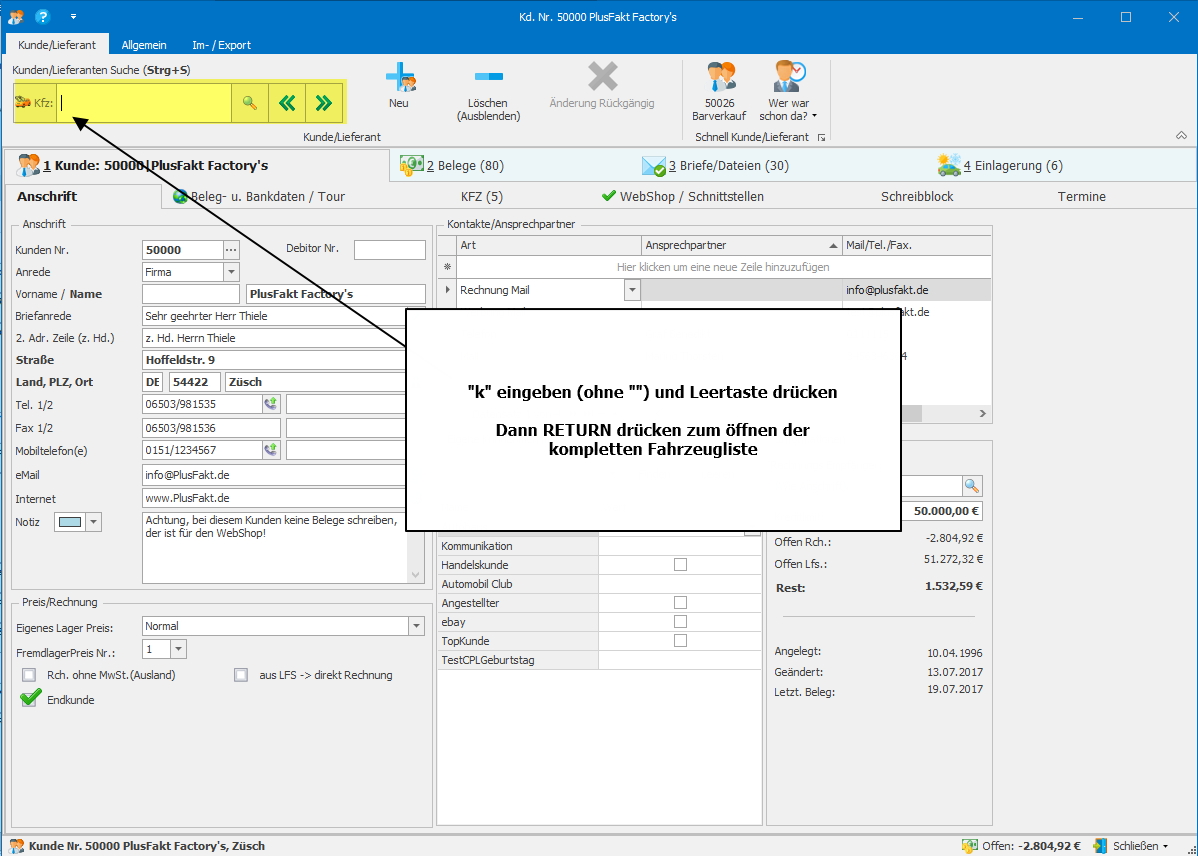
Task: Open the Rechnung Mail type dropdown
Action: [x=632, y=290]
